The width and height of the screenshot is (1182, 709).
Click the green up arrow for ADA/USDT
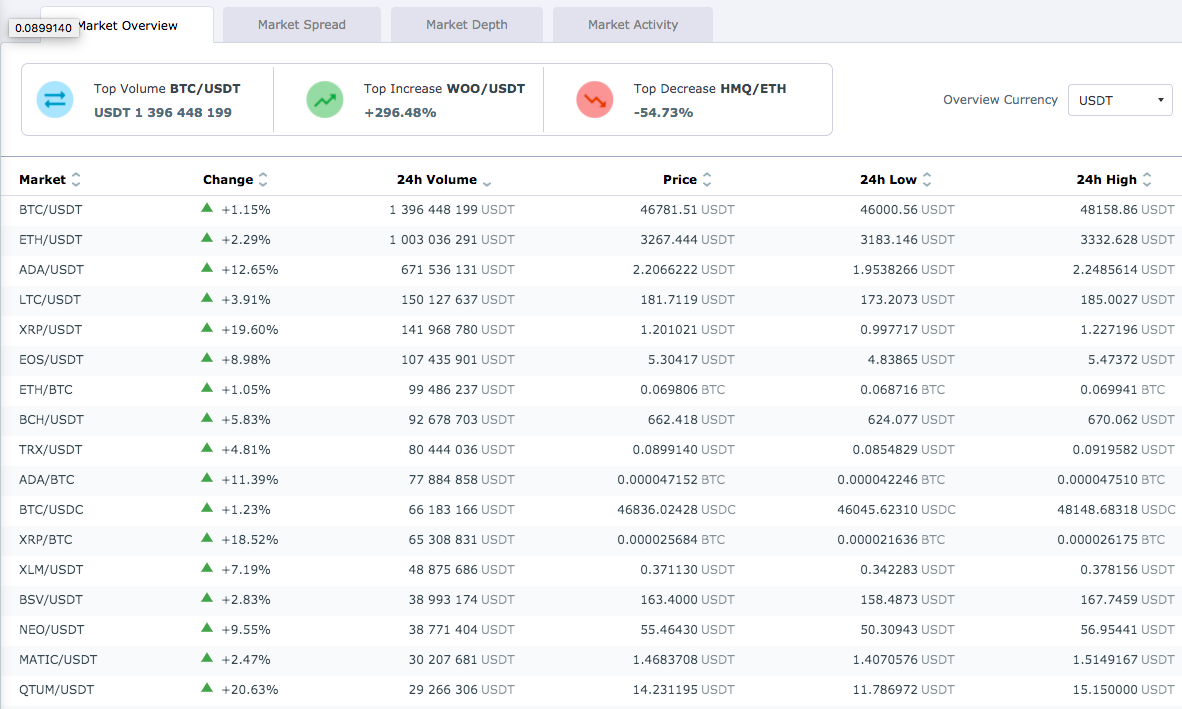tap(207, 267)
